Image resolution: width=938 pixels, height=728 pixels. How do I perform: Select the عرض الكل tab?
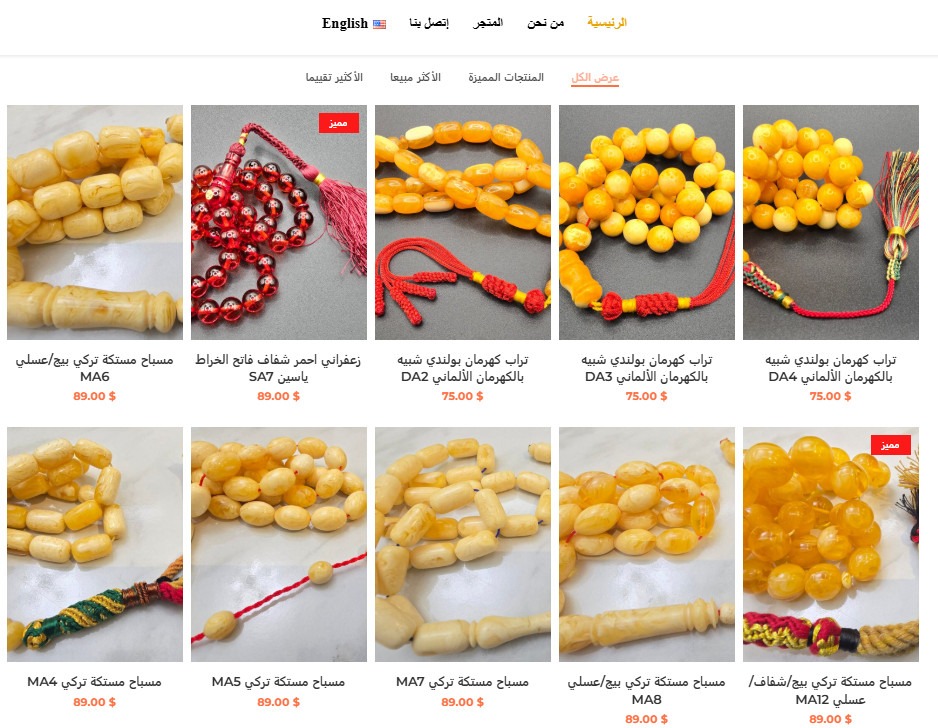(x=595, y=78)
